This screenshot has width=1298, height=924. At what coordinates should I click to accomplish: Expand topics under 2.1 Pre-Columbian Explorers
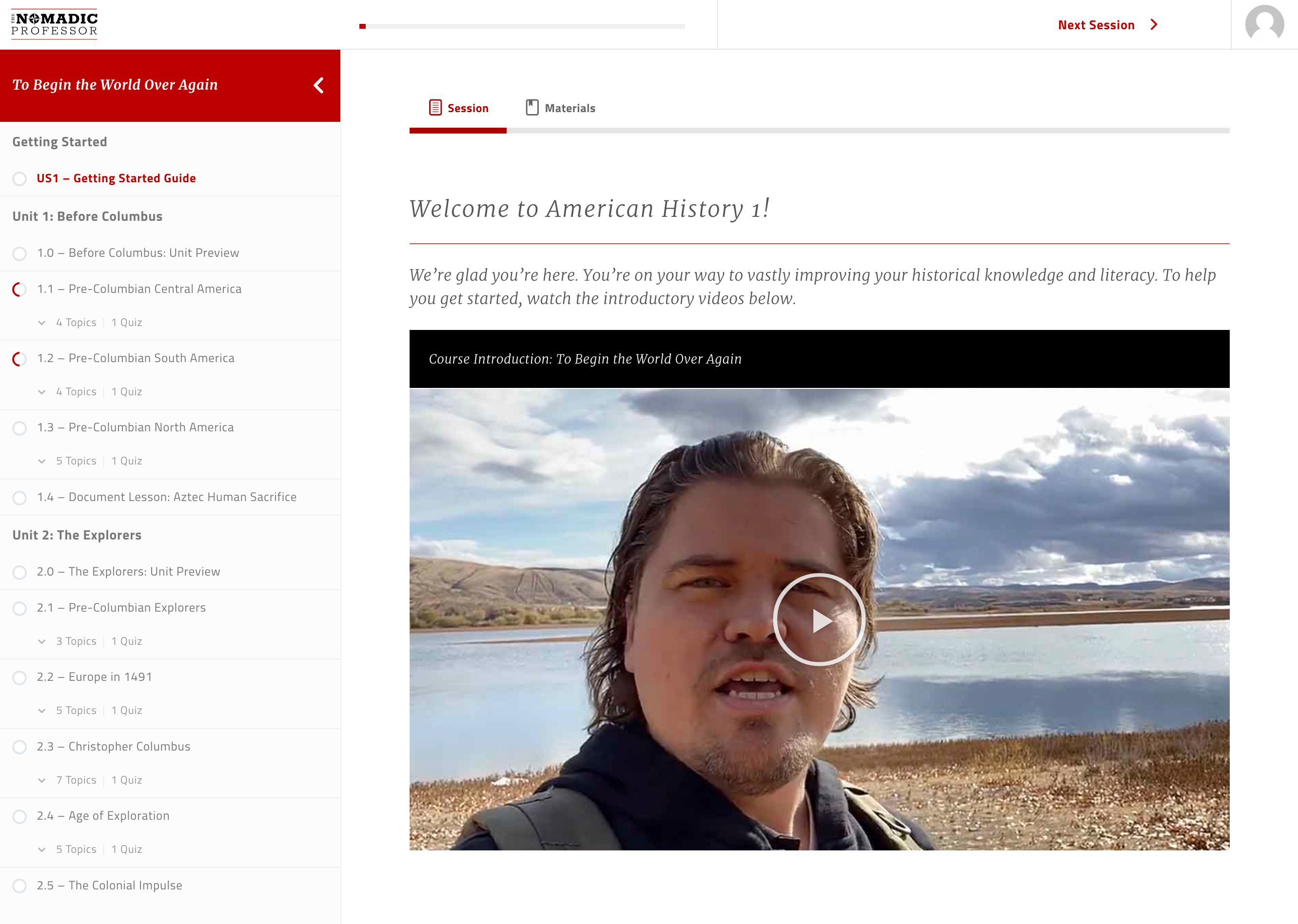point(41,641)
